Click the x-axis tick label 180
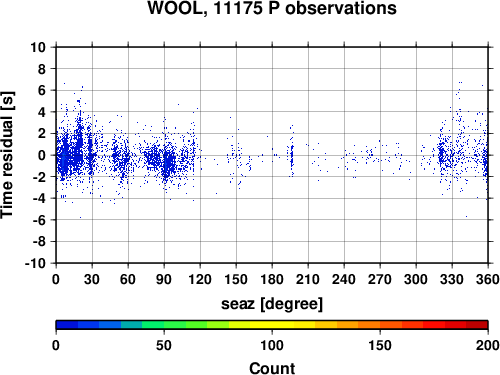Screen dimensions: 500x375 (x=272, y=279)
